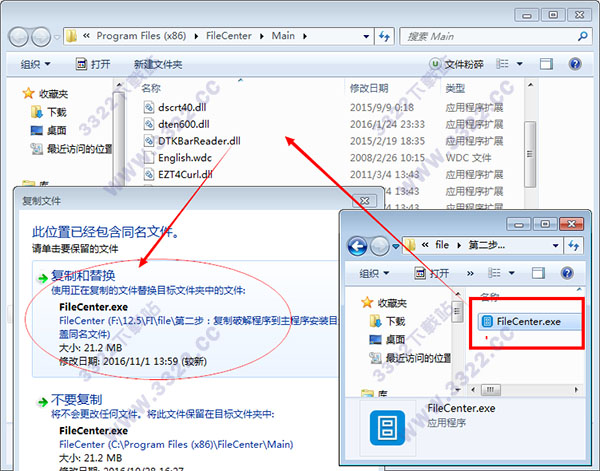Screen dimensions: 600x471
Task: Sort by 名称 column header
Action: (151, 88)
